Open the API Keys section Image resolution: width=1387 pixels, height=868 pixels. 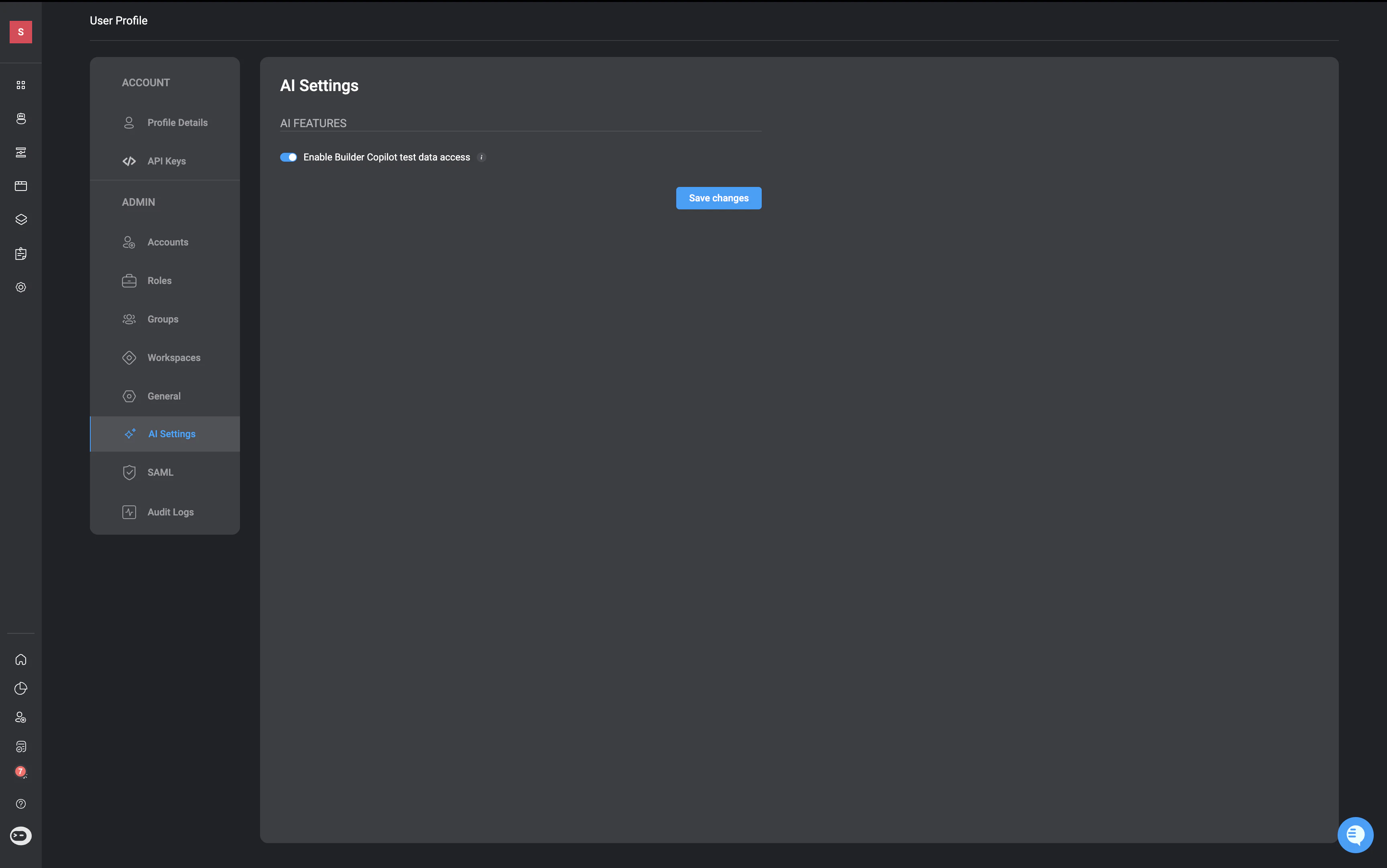pyautogui.click(x=166, y=161)
